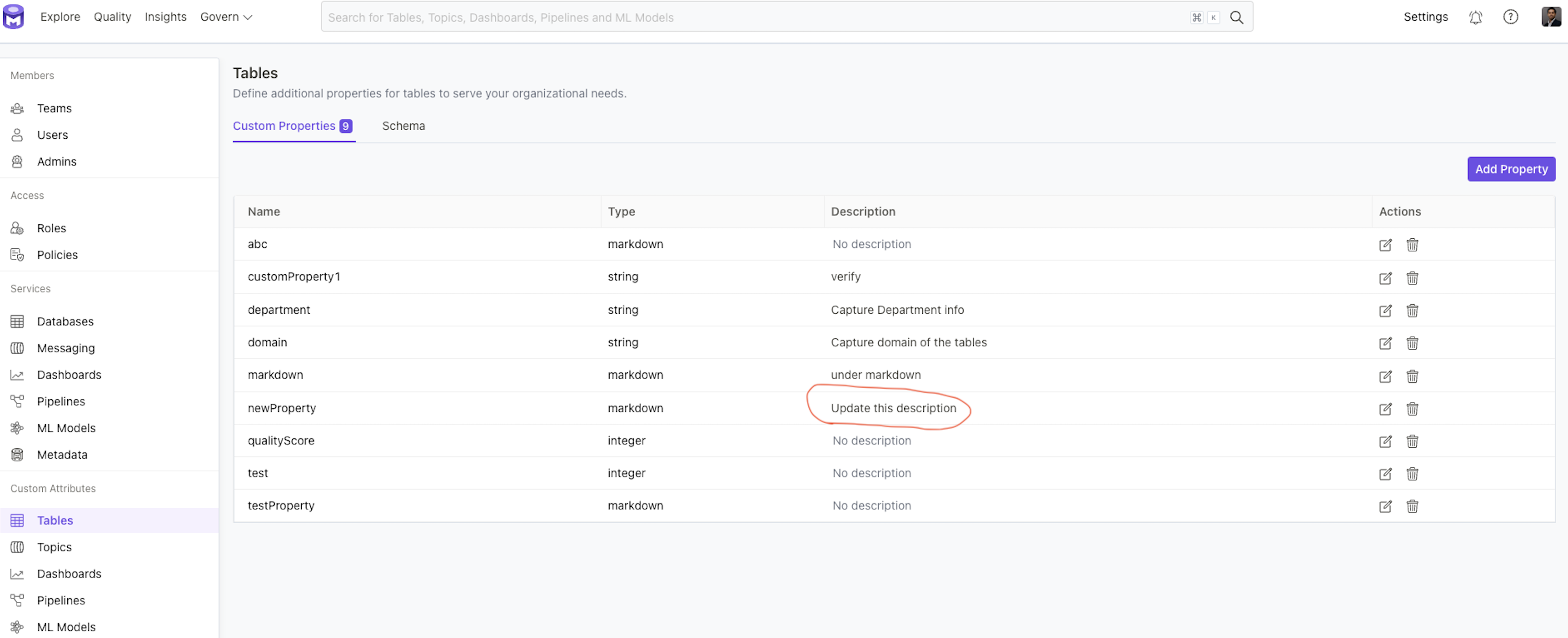Switch to the Schema tab
Screen dimensions: 1568x638
(404, 126)
